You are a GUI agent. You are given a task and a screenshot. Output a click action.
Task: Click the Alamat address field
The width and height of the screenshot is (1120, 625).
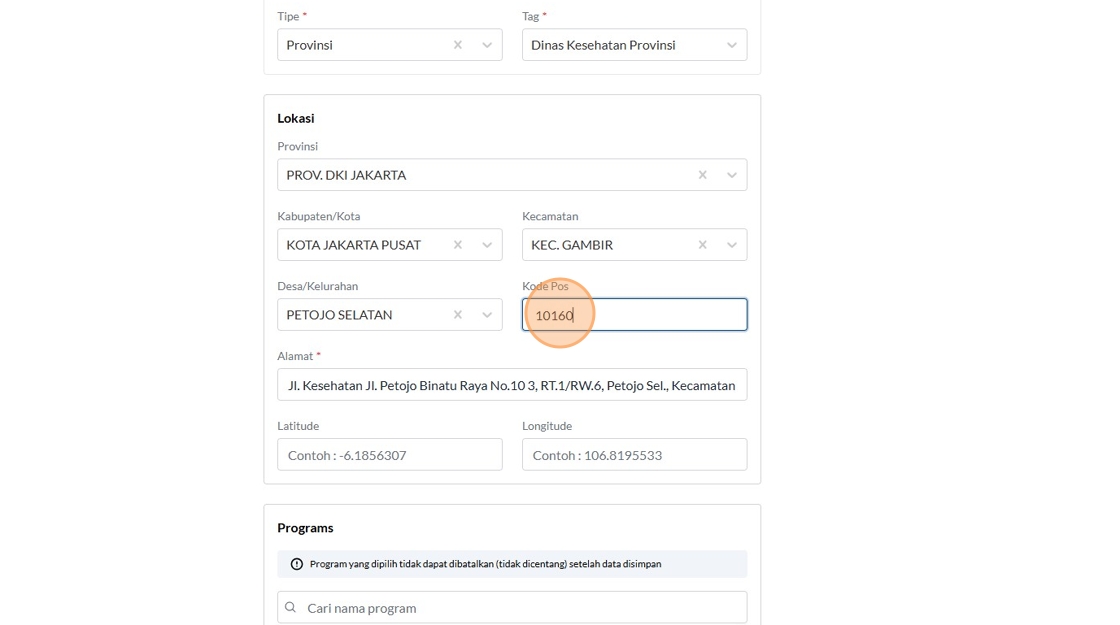coord(511,385)
